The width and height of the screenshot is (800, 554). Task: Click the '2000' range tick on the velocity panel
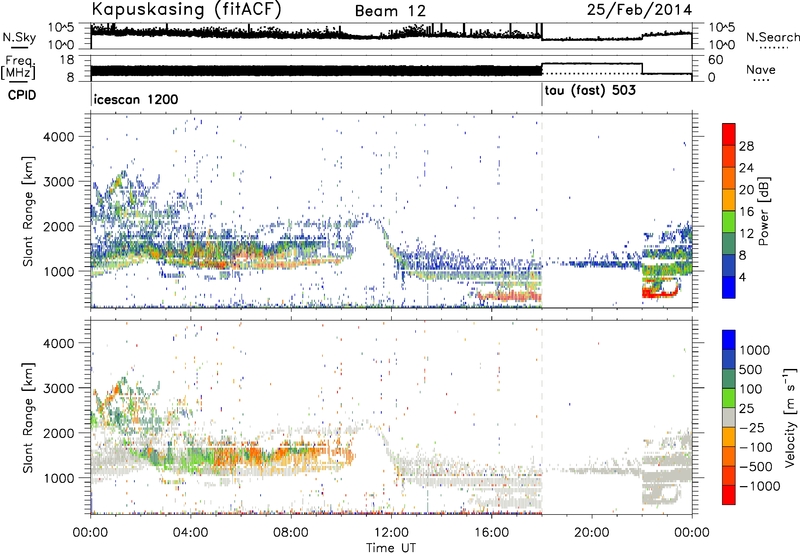pyautogui.click(x=58, y=433)
